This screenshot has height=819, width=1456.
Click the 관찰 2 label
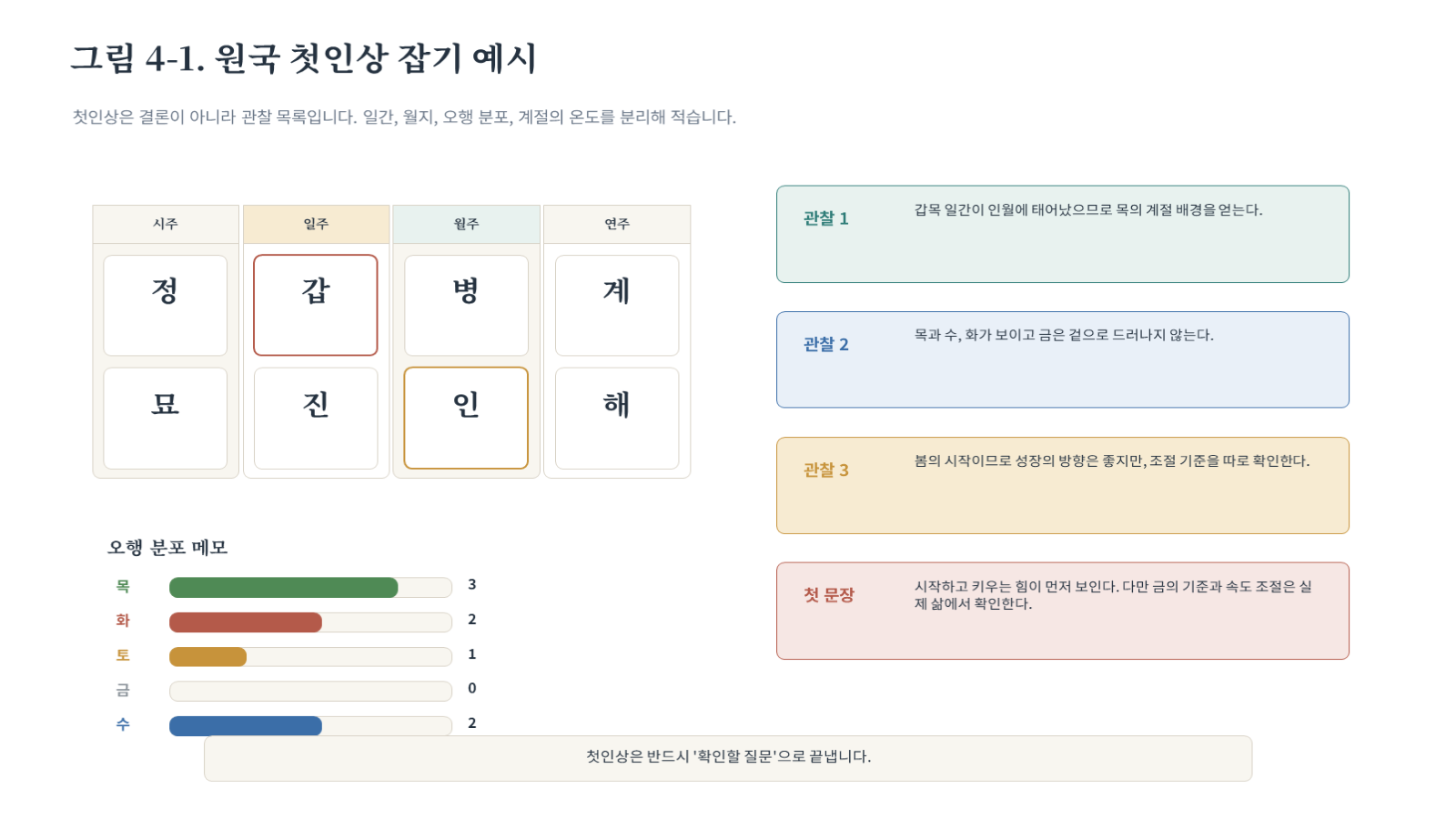825,344
